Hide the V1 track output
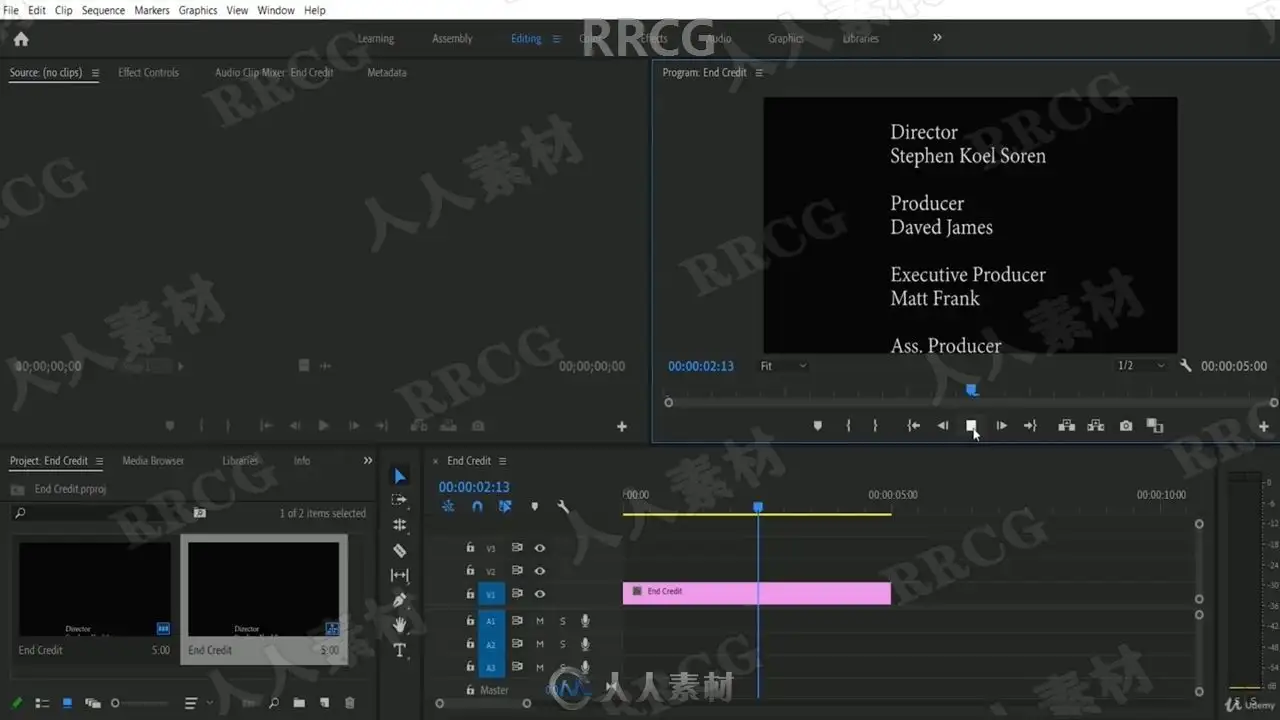 tap(540, 594)
